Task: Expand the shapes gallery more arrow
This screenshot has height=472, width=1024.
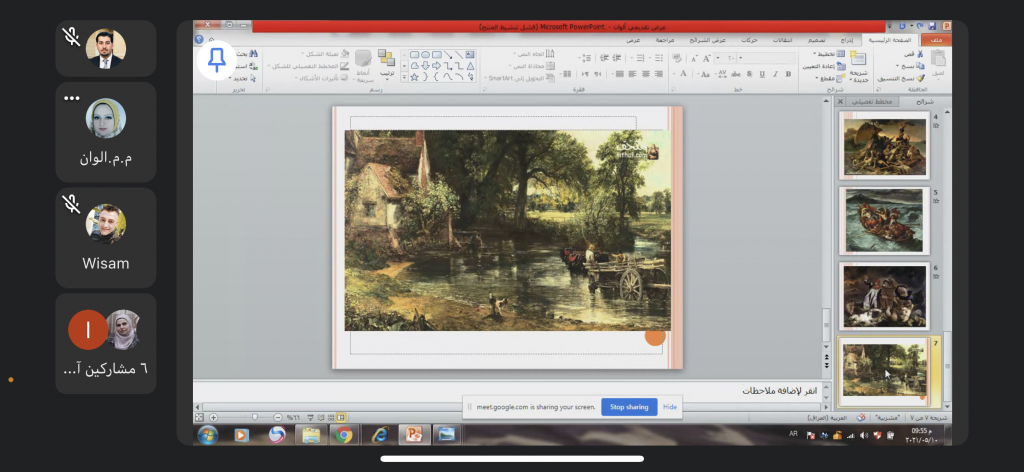Action: 405,77
